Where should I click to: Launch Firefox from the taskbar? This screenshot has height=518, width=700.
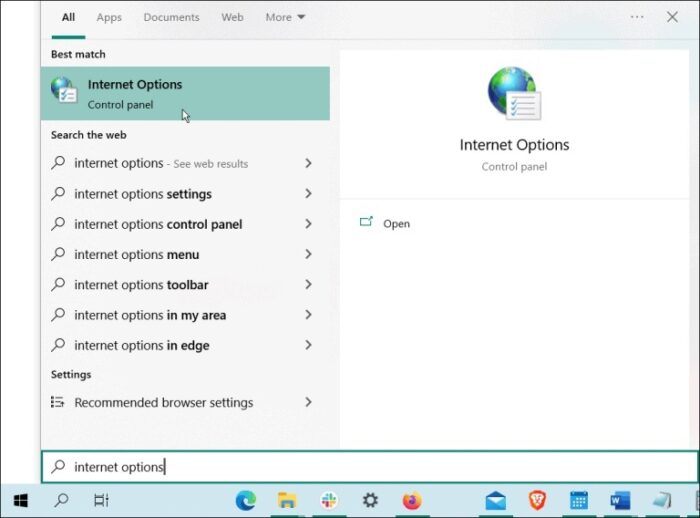(412, 501)
